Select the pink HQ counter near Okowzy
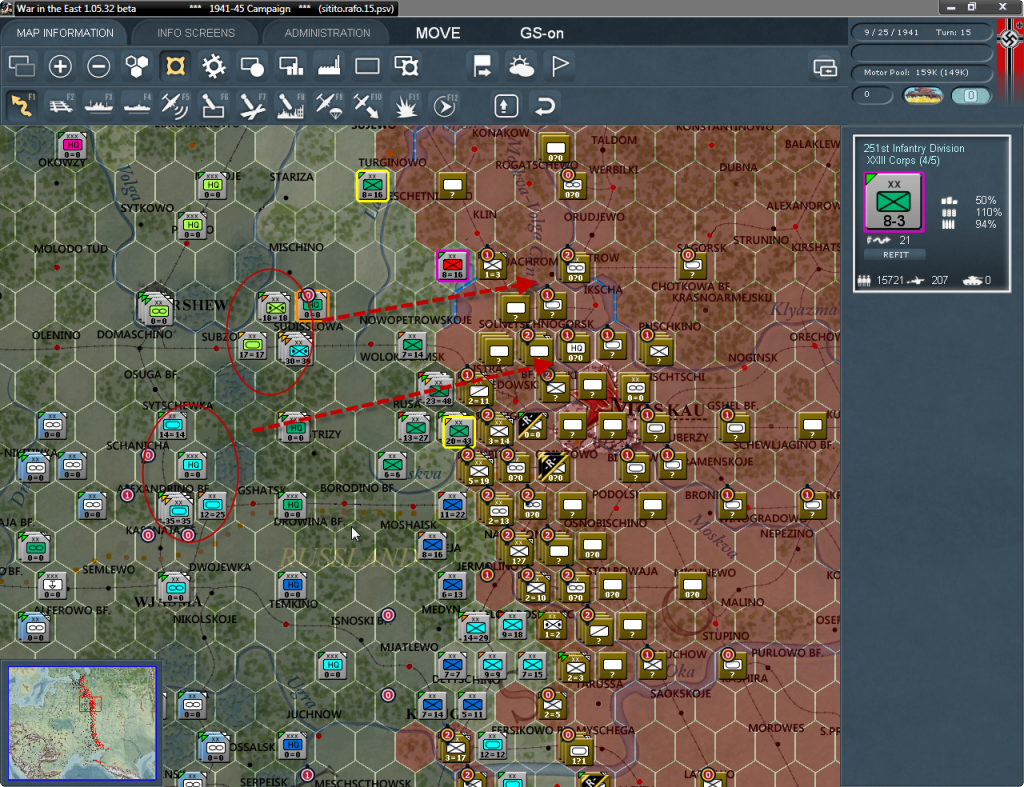Screen dimensions: 1024x787 pos(72,146)
